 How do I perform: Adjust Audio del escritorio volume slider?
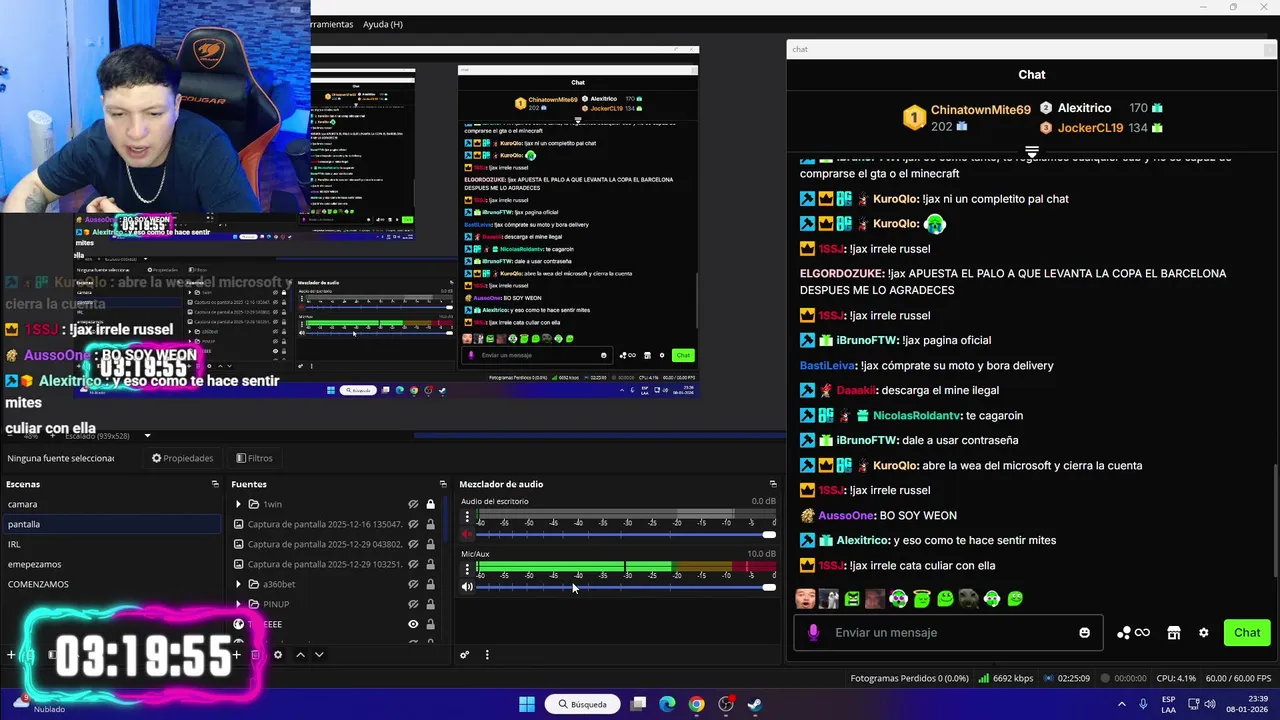(625, 535)
